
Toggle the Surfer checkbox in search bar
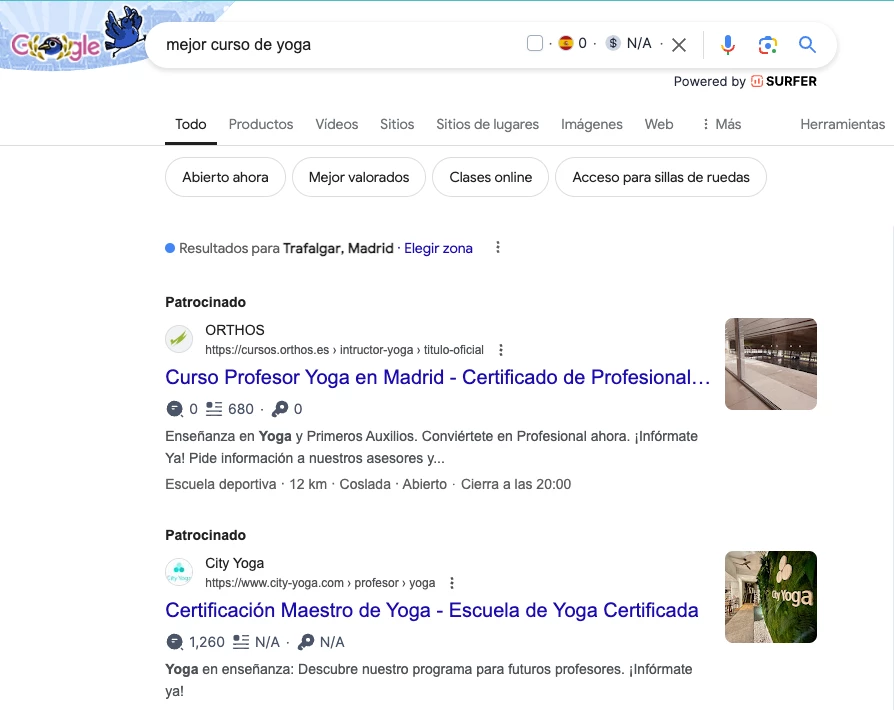pos(534,43)
